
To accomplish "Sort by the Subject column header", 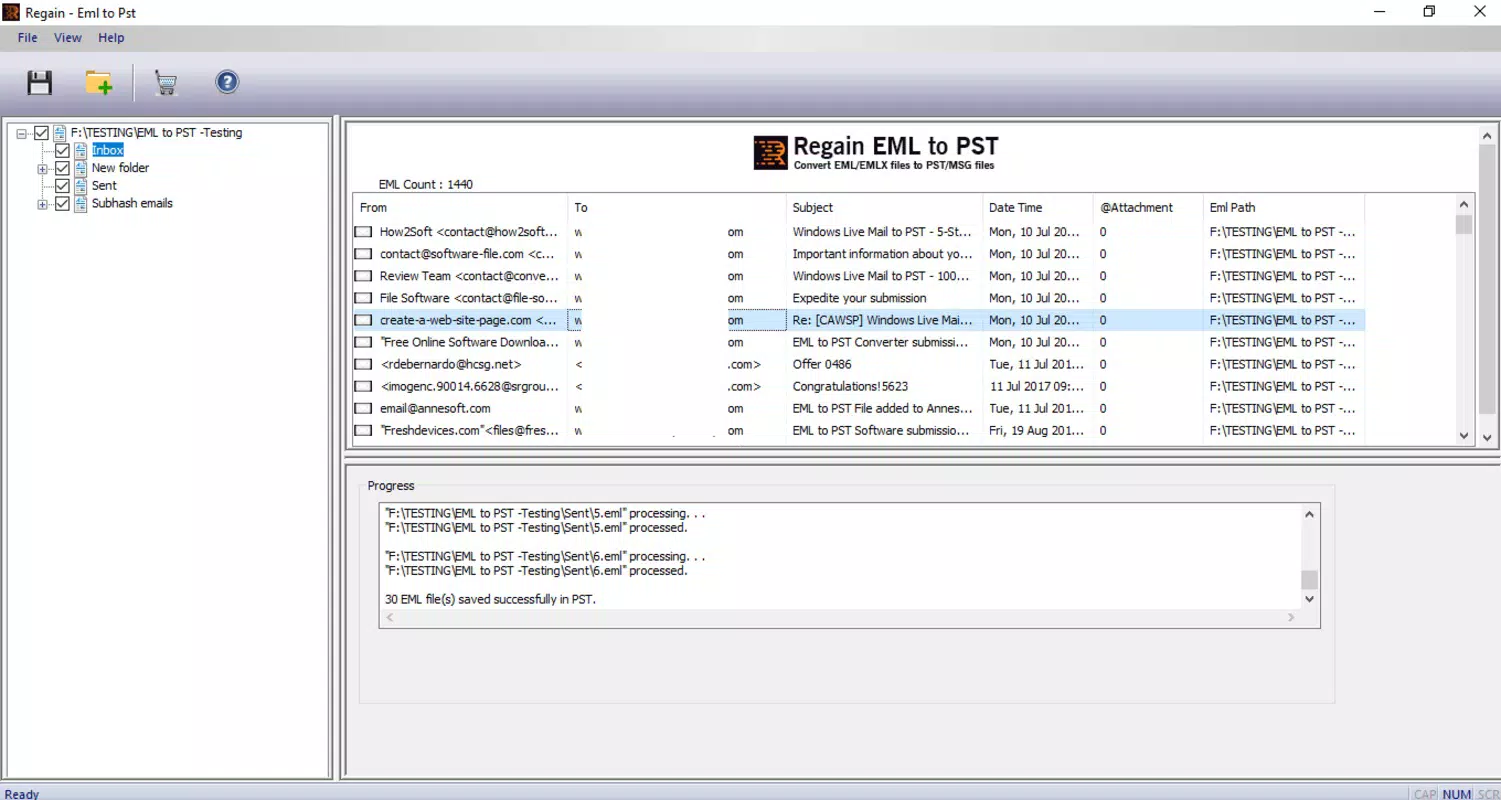I will pos(884,208).
